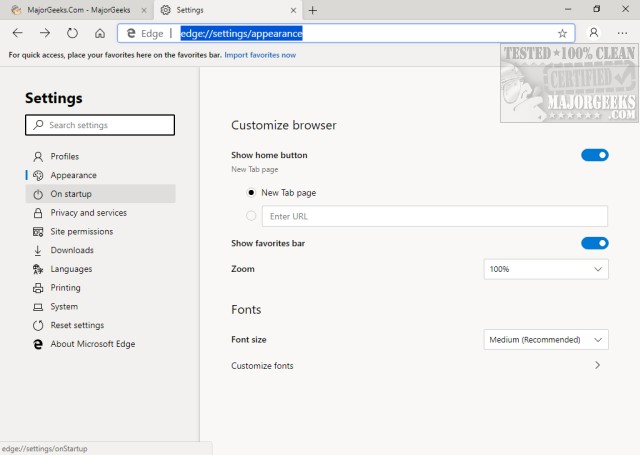The width and height of the screenshot is (640, 455).
Task: Click the Site permissions icon
Action: [38, 232]
